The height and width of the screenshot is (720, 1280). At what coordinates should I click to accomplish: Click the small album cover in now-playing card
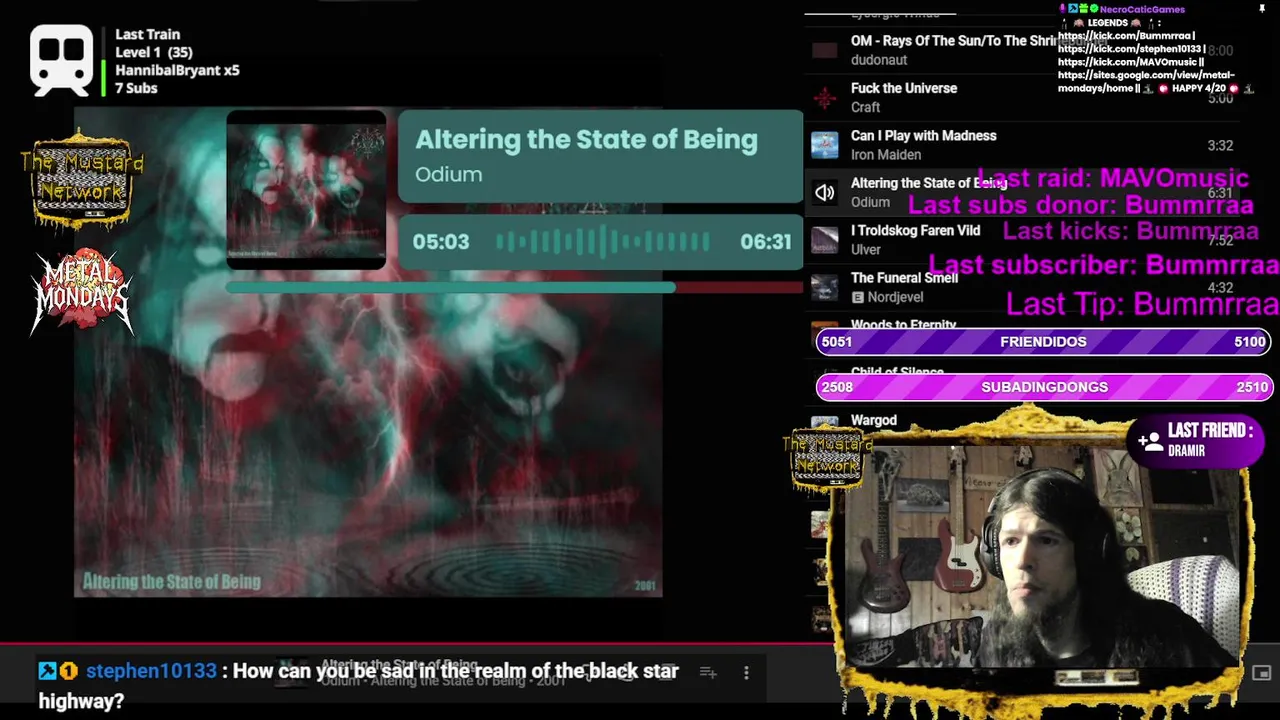(x=306, y=190)
